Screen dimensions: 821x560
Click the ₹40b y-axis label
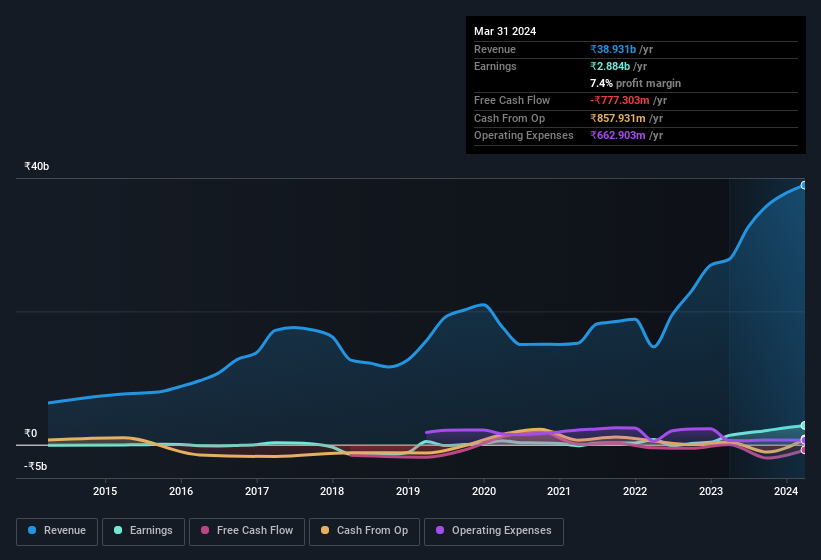click(37, 167)
